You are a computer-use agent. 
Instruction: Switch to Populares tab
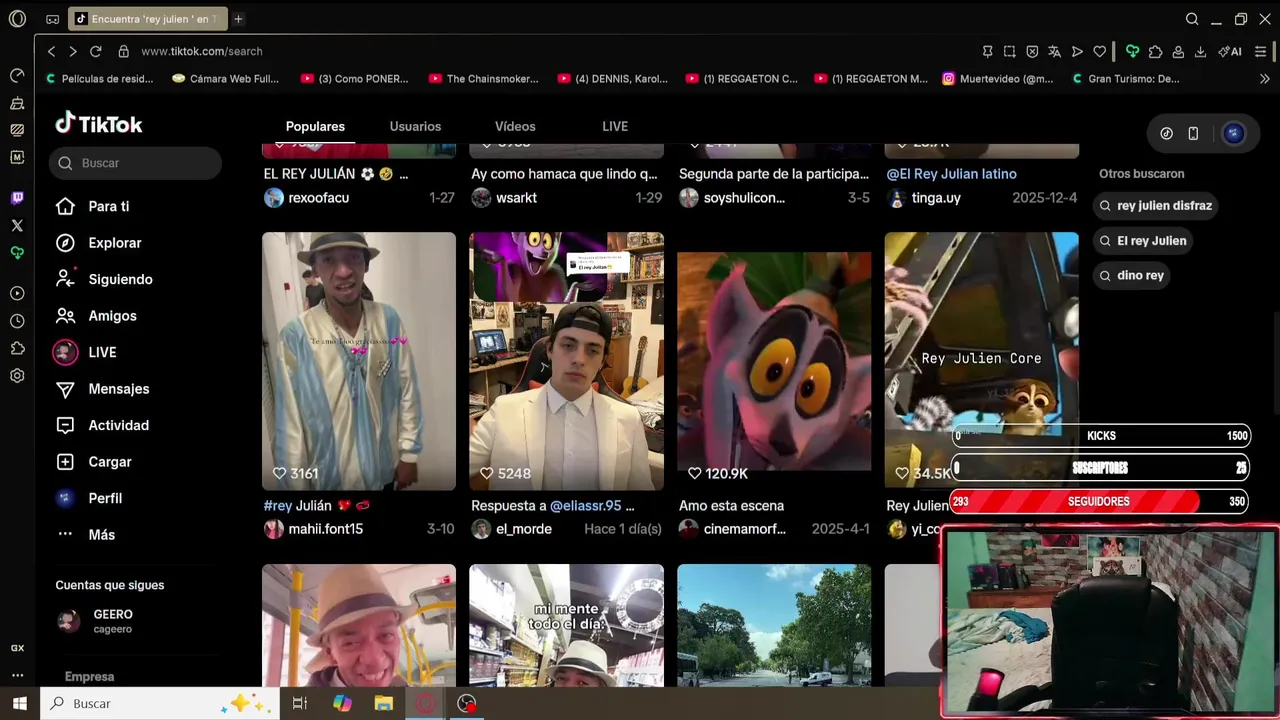click(315, 126)
